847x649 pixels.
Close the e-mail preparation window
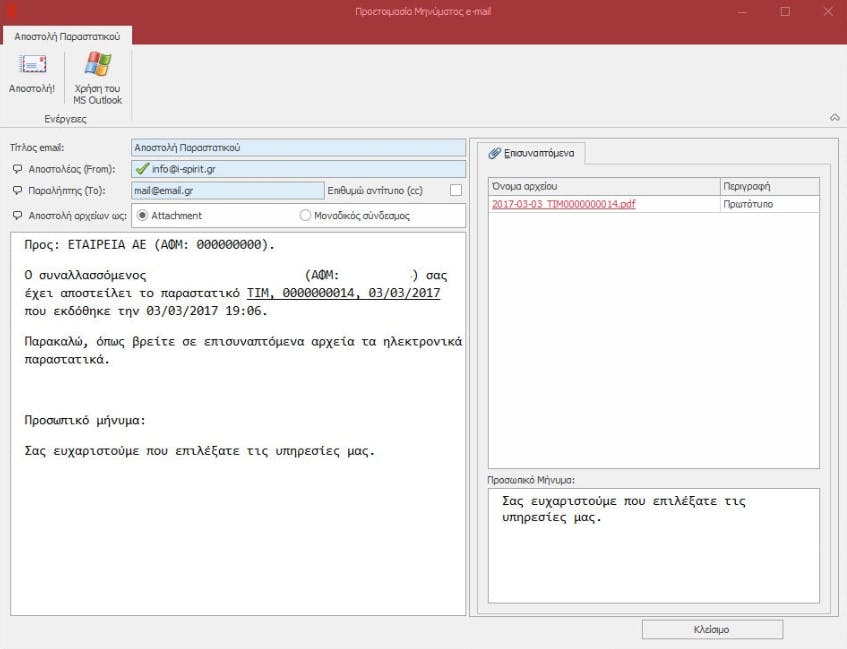pos(828,11)
